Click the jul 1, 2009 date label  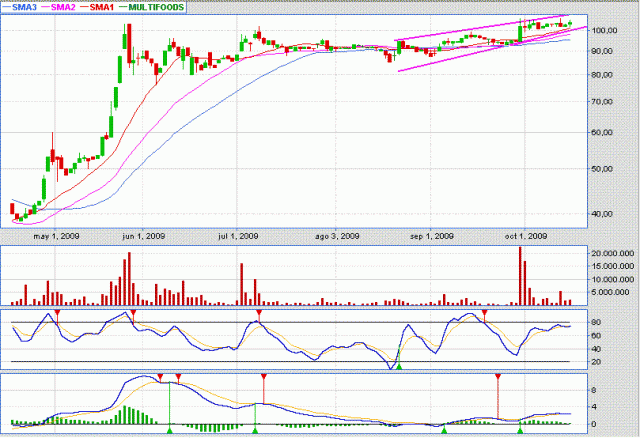[238, 236]
